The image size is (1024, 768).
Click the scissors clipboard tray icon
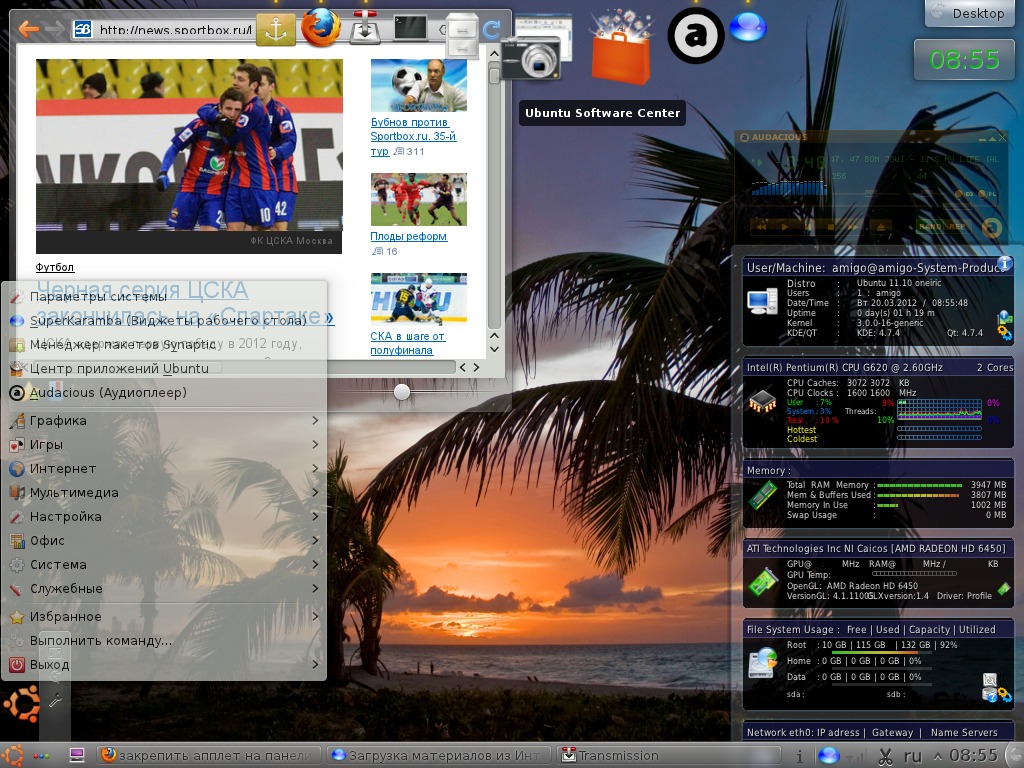point(885,756)
